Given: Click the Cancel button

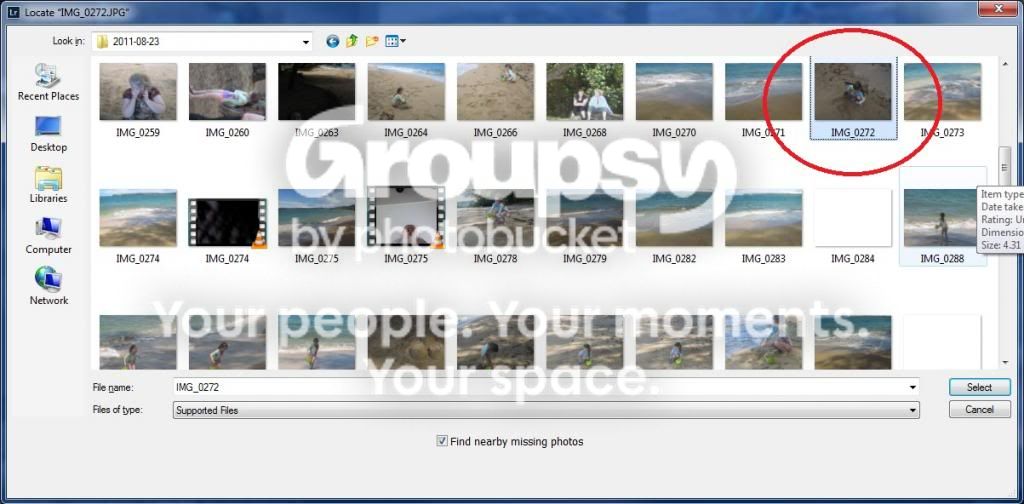Looking at the screenshot, I should 980,410.
